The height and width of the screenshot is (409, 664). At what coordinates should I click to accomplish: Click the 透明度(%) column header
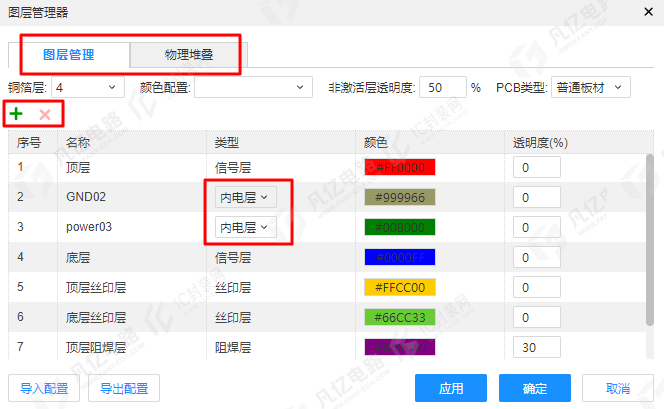point(579,142)
